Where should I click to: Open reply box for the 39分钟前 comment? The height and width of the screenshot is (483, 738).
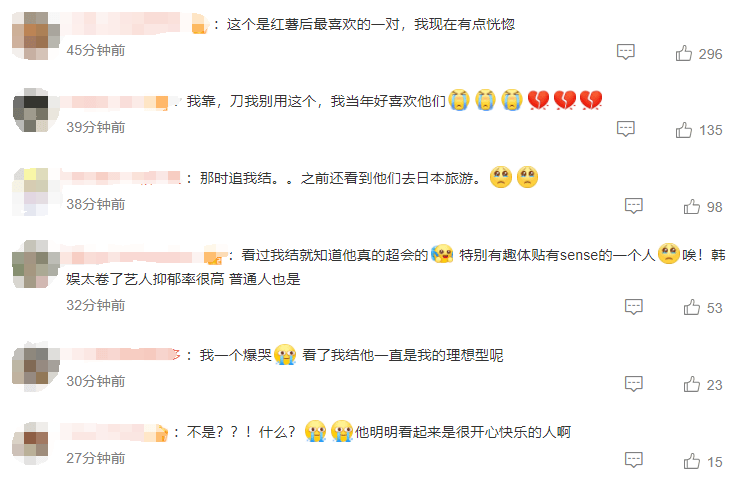626,129
